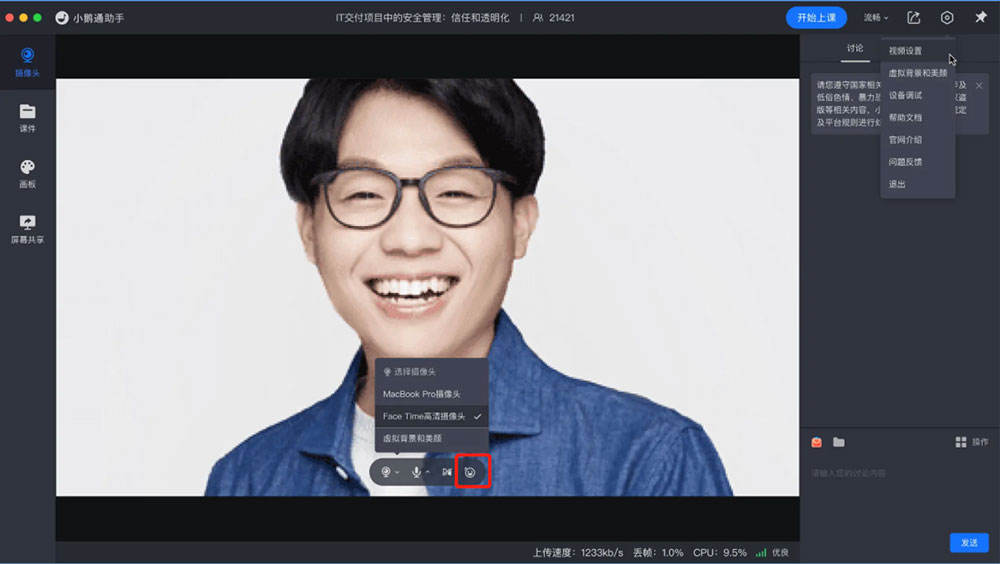Expand the microphone options arrow
The height and width of the screenshot is (564, 1000).
click(x=428, y=472)
